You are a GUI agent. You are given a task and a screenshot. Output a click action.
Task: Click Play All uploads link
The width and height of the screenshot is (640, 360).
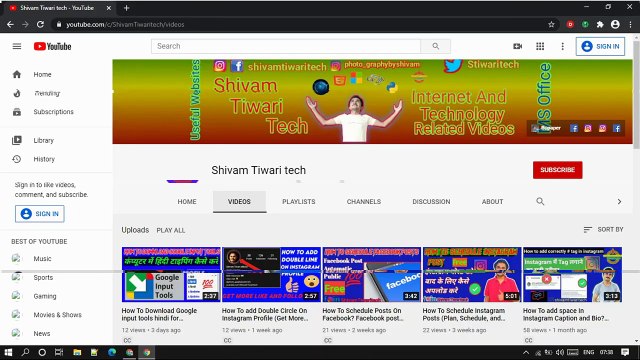click(x=171, y=230)
